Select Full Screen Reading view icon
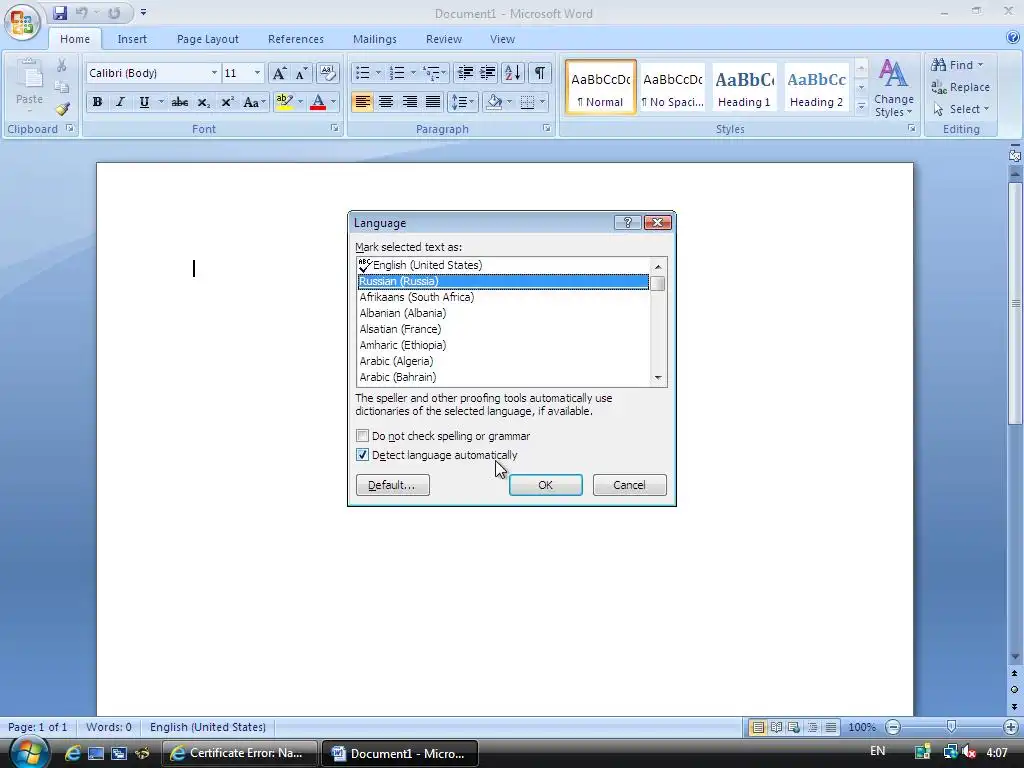1024x768 pixels. tap(776, 727)
